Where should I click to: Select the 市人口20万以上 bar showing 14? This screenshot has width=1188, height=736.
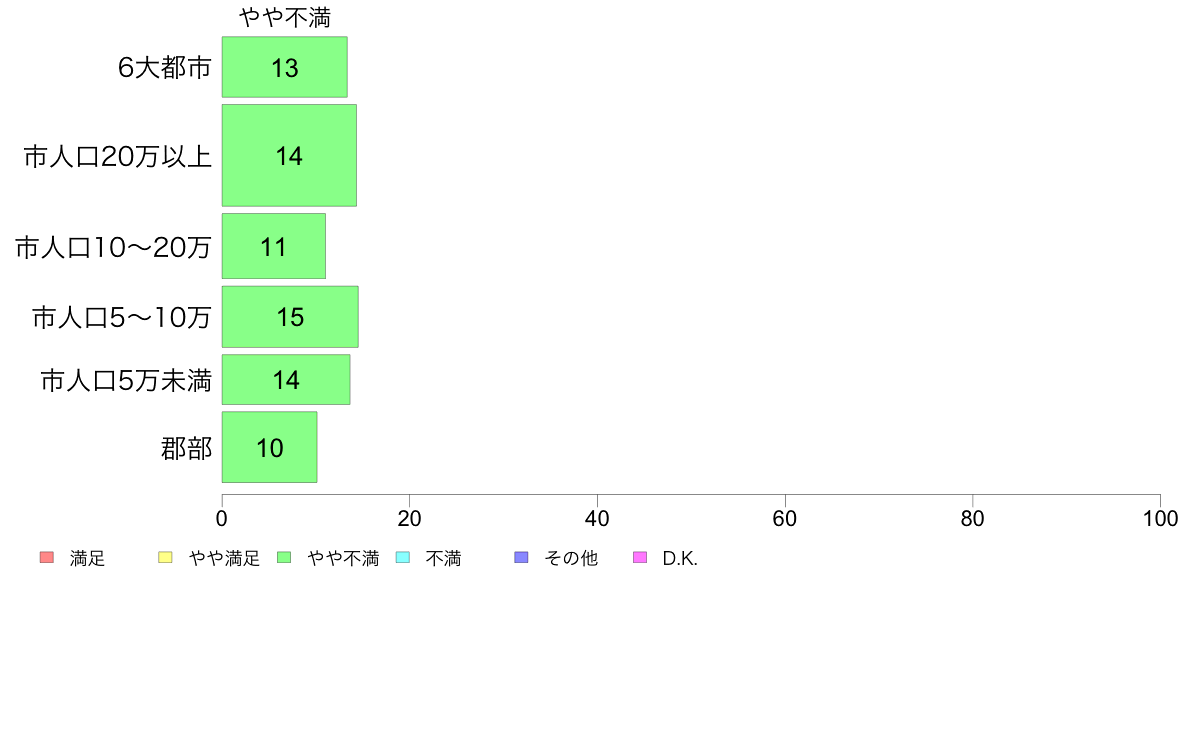click(x=289, y=155)
